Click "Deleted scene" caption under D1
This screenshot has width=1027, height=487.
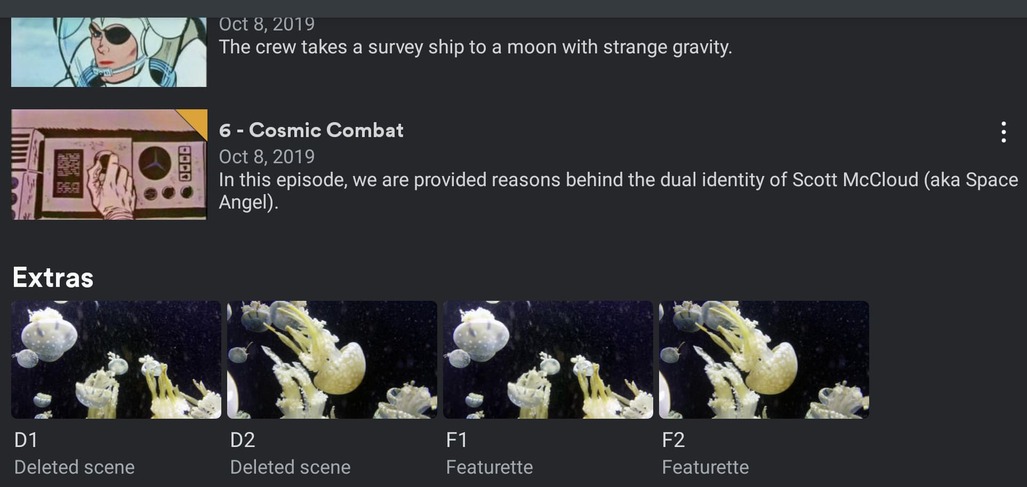pos(74,467)
